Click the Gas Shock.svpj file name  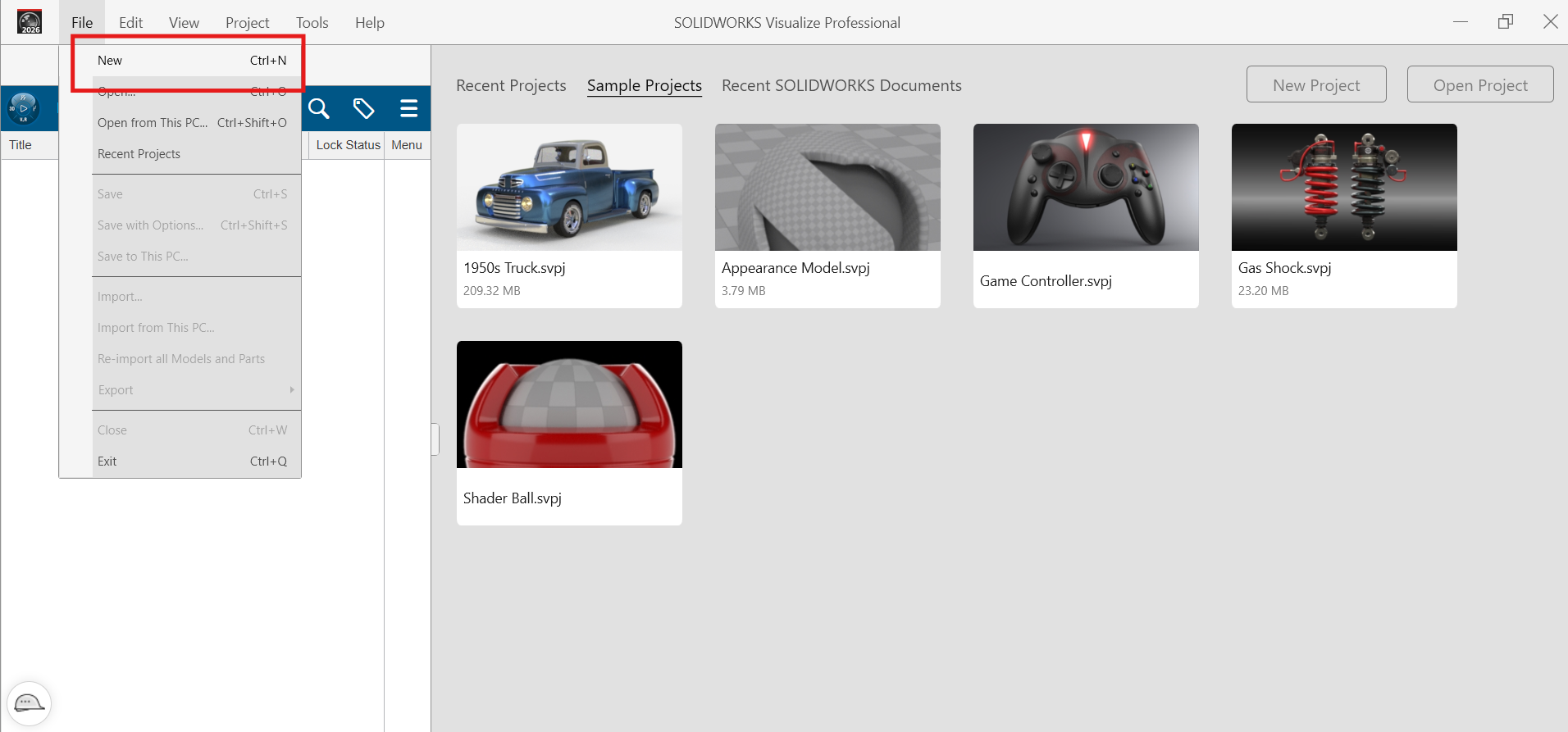click(1284, 268)
